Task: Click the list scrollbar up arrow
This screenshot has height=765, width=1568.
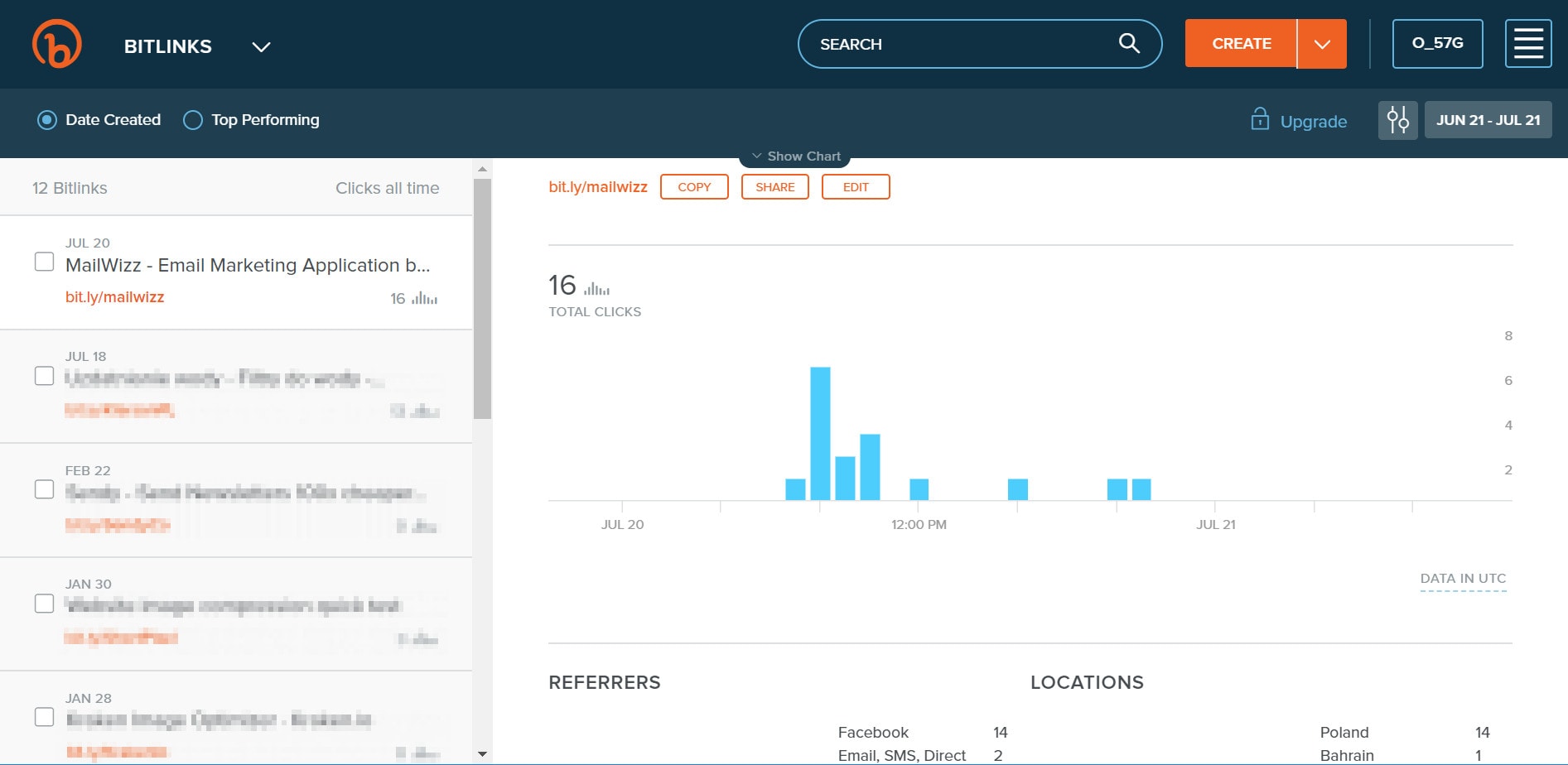Action: (x=482, y=169)
